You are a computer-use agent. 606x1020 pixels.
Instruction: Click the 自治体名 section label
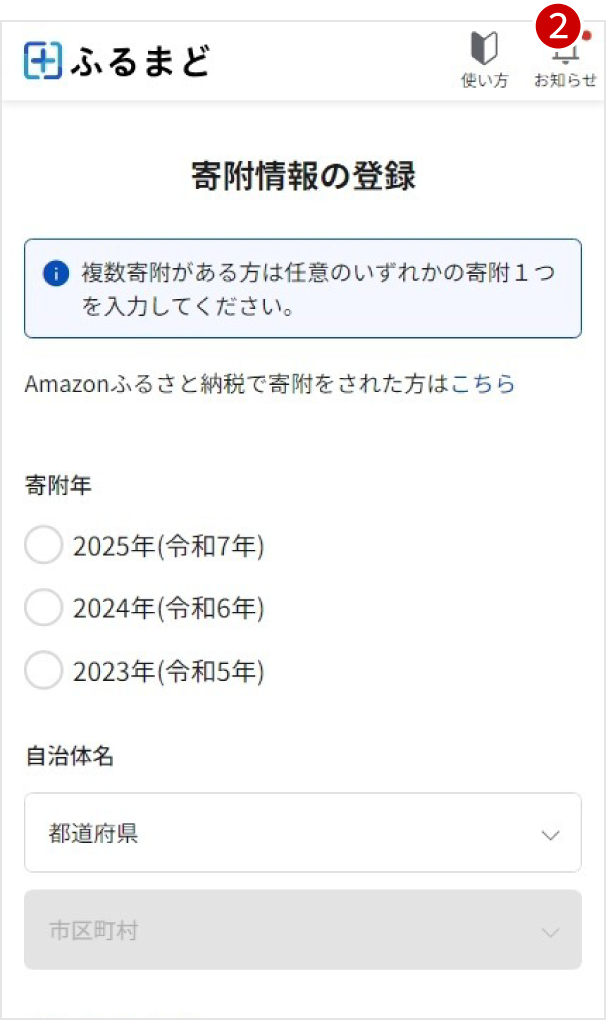pyautogui.click(x=69, y=756)
